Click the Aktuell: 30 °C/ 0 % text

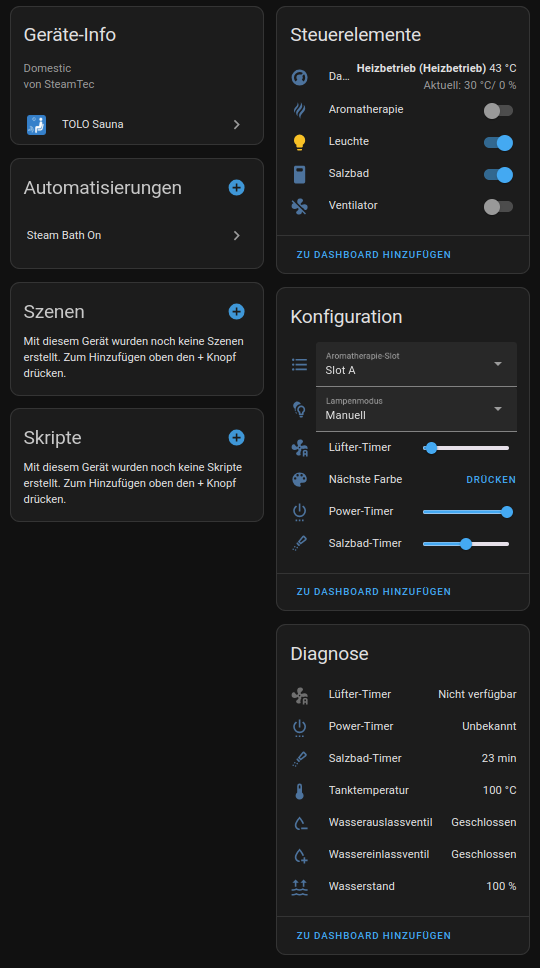470,85
